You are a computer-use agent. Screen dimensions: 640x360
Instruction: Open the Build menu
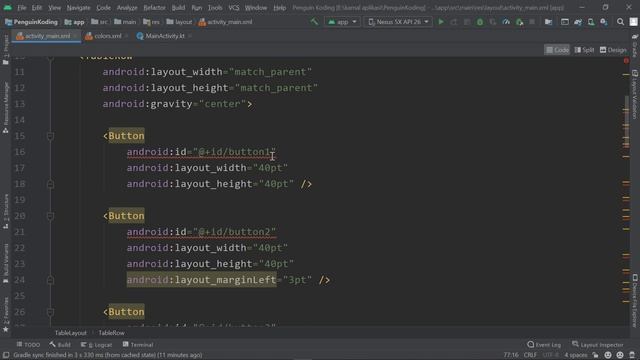(178, 8)
